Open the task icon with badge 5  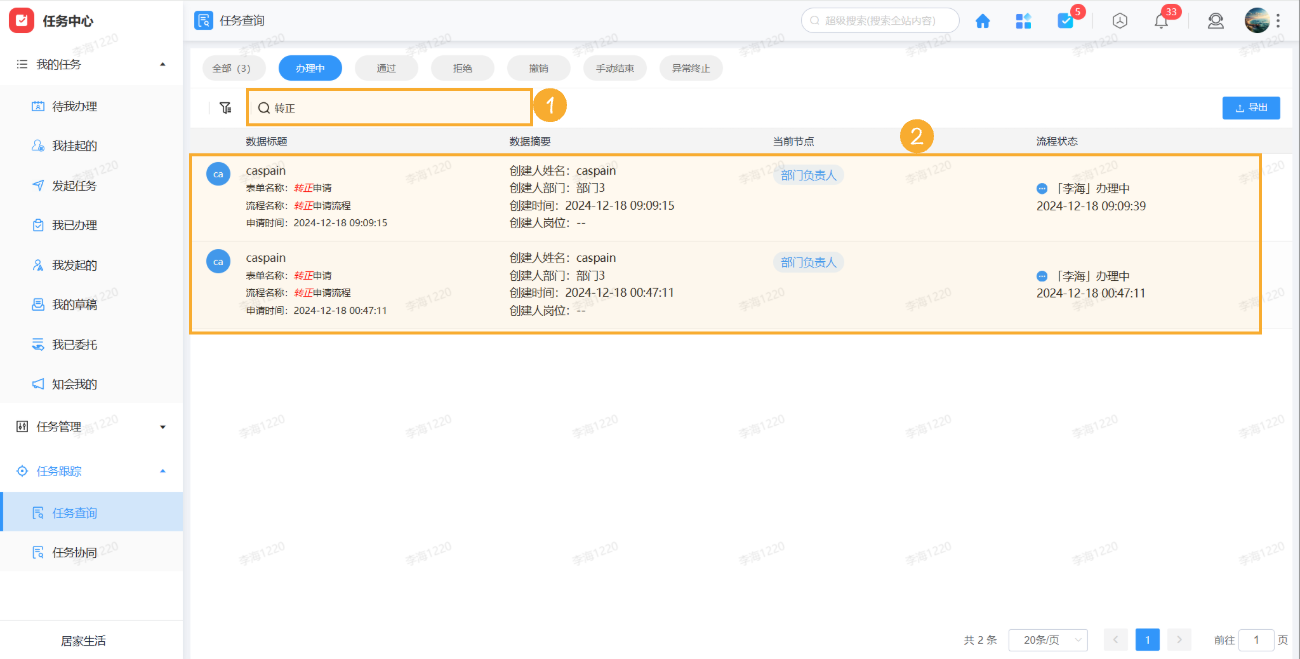pos(1064,20)
